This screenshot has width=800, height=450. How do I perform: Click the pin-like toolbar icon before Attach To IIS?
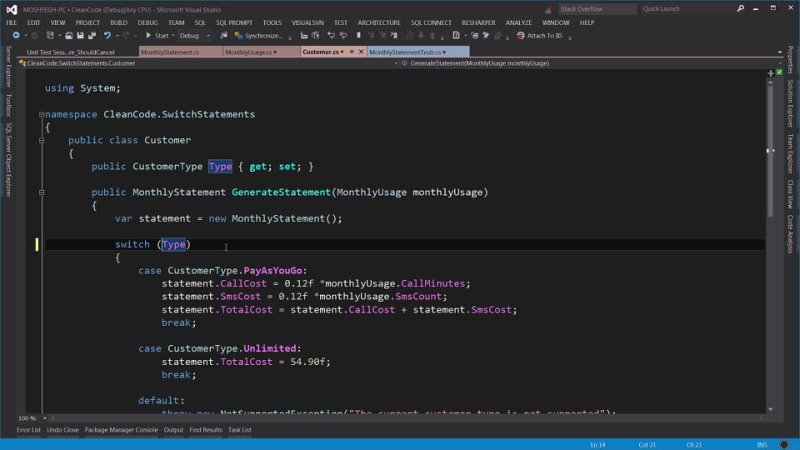(486, 36)
